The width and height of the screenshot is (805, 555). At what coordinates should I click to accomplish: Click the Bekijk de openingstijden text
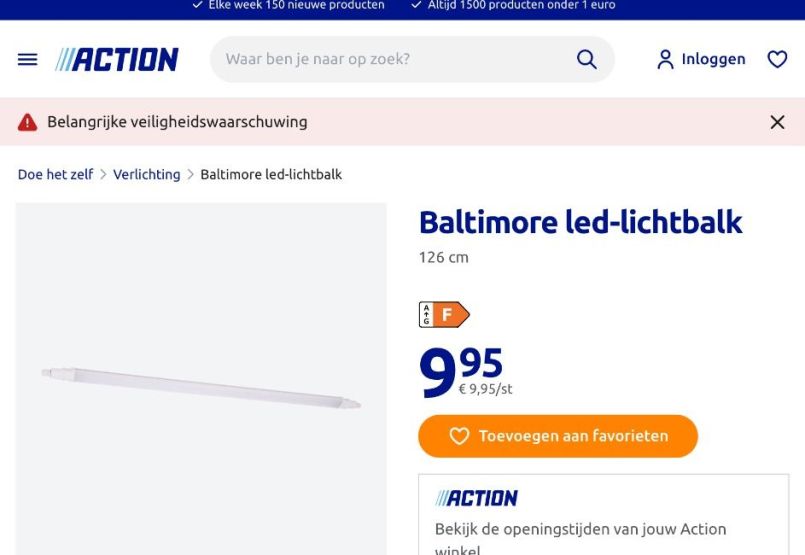[x=580, y=529]
